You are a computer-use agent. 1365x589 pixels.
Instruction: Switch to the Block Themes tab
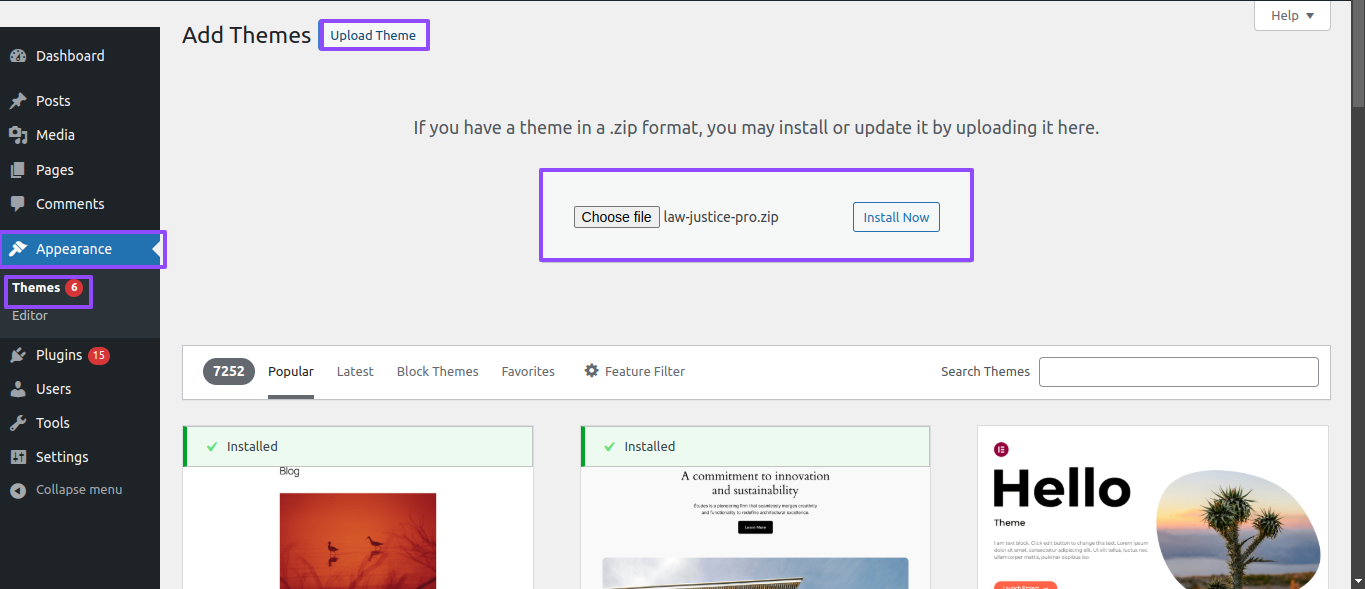437,371
